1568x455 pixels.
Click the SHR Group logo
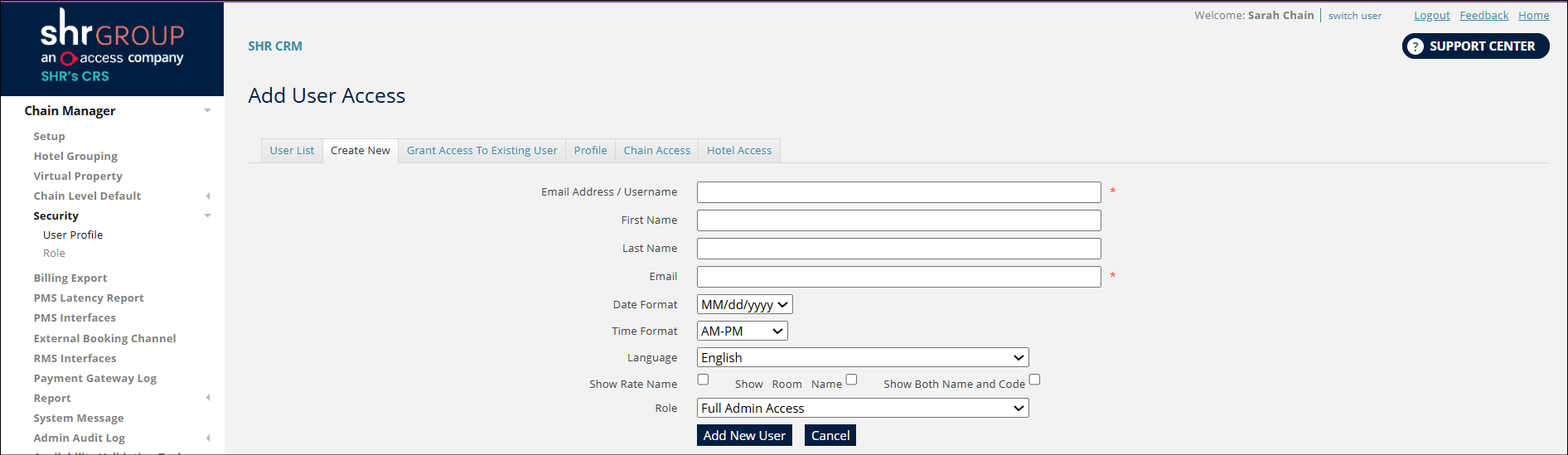112,48
